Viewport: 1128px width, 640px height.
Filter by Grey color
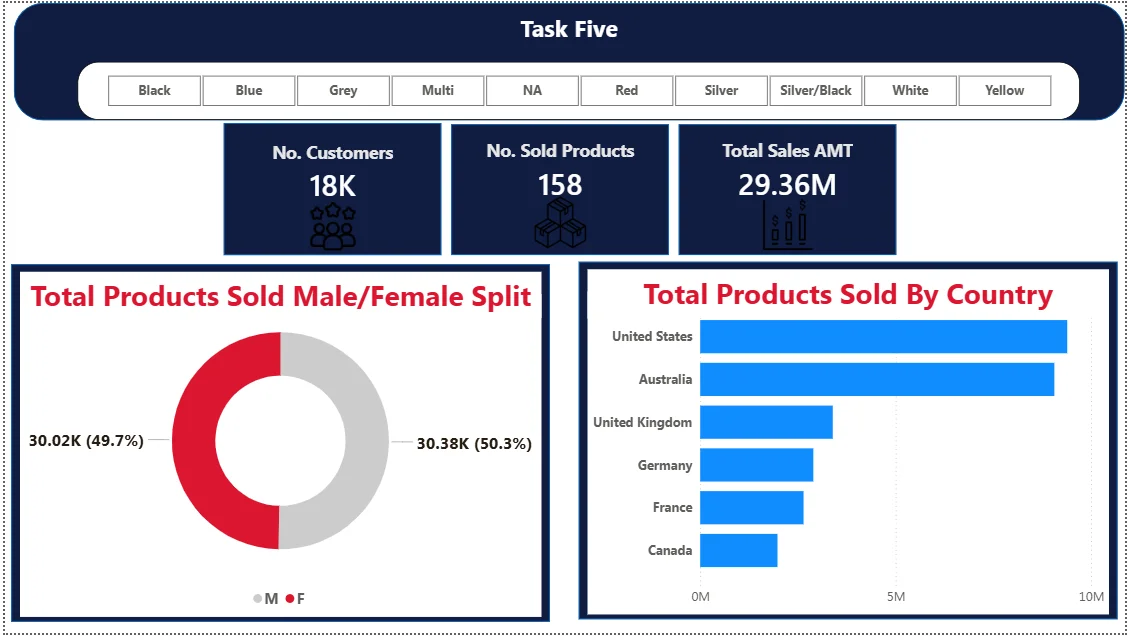click(343, 90)
